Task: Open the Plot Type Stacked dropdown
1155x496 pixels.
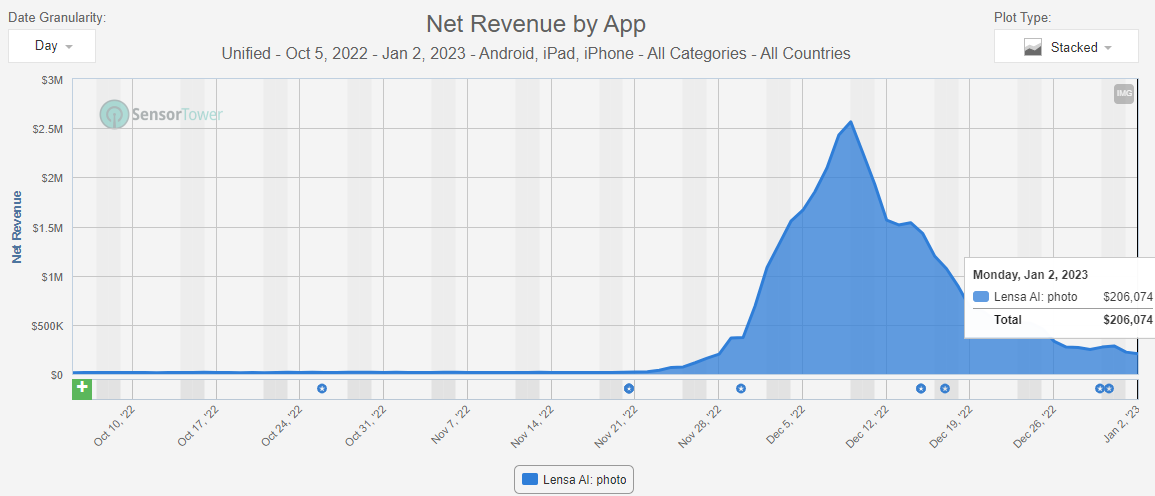Action: pos(1067,47)
